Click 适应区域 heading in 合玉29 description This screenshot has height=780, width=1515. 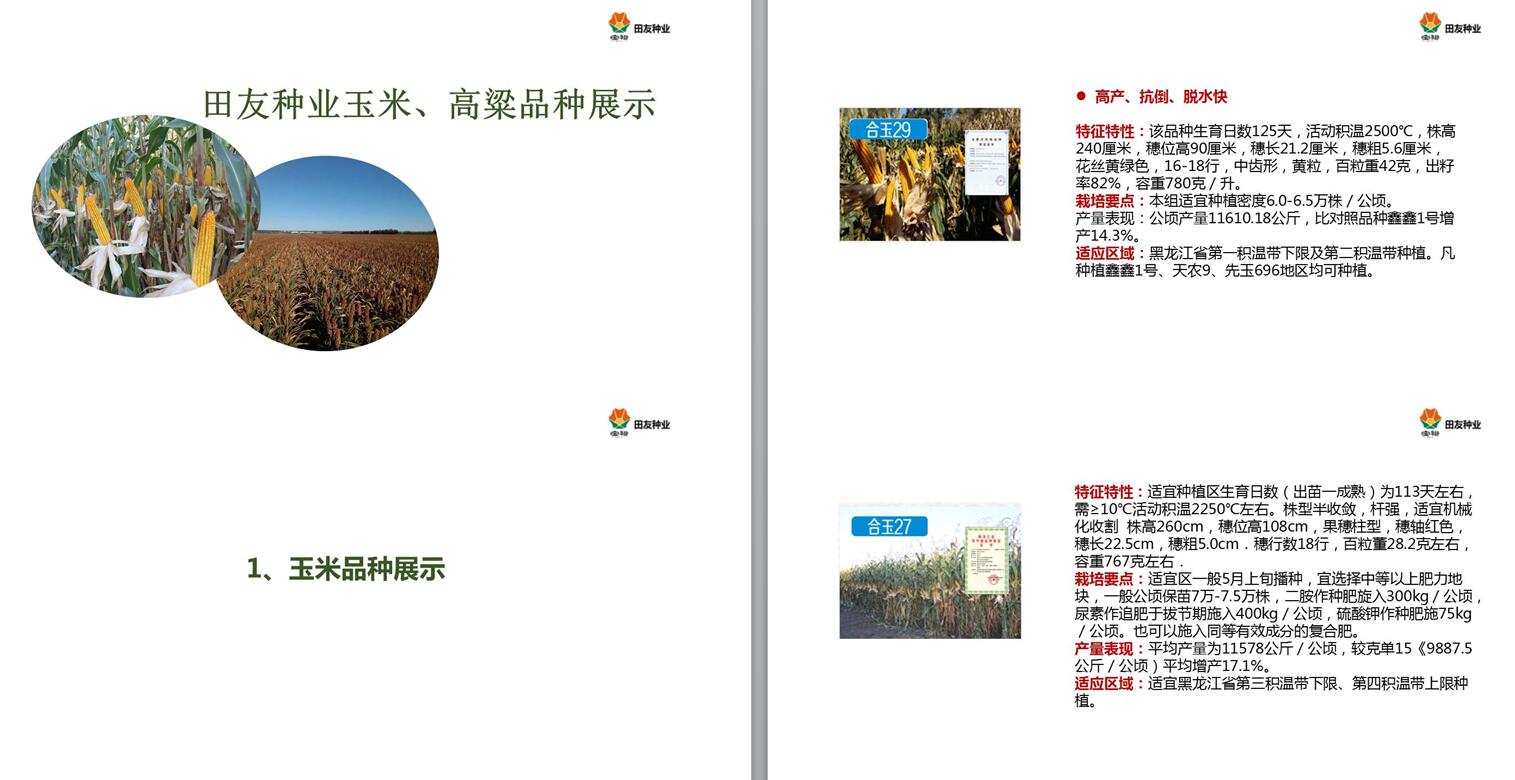click(1109, 253)
